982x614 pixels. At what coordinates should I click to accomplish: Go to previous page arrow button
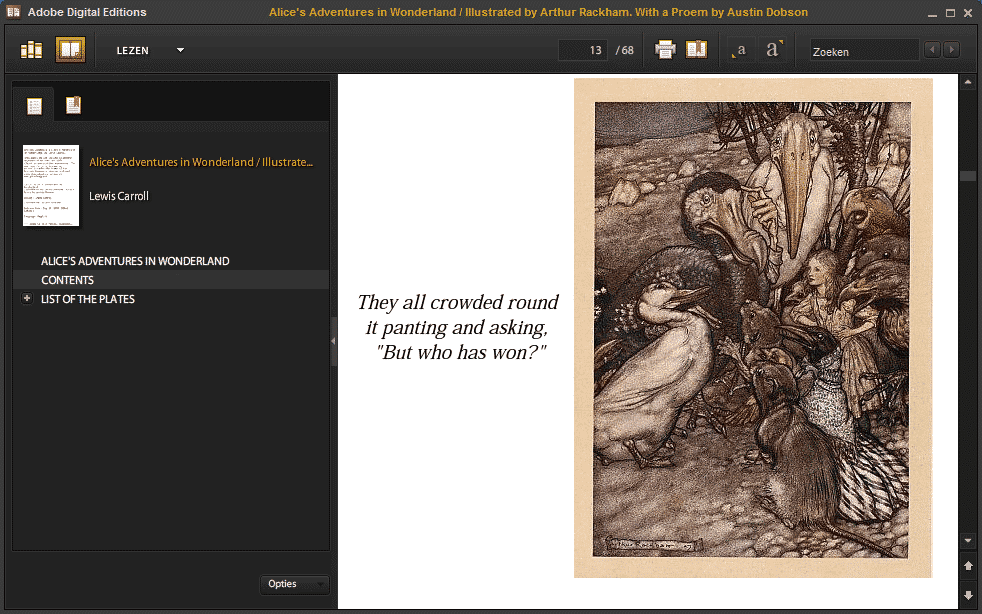(968, 566)
